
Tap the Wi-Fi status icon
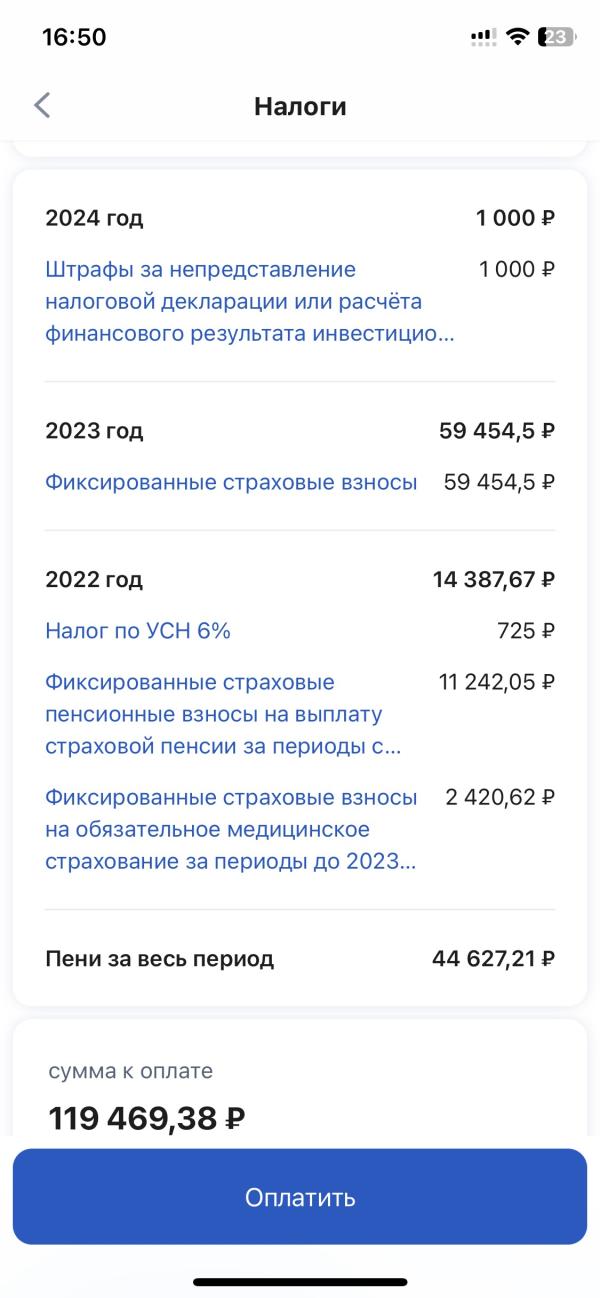coord(517,37)
